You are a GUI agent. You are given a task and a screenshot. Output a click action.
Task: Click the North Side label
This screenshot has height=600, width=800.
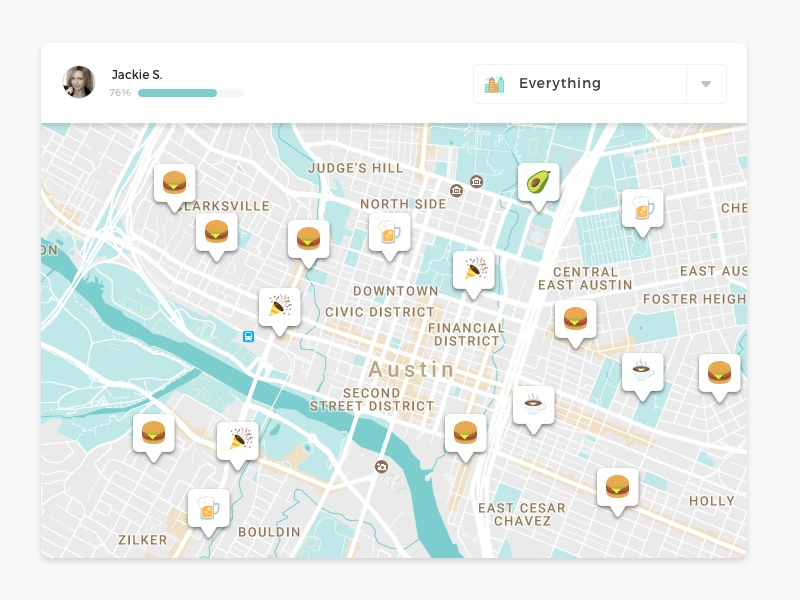[403, 204]
